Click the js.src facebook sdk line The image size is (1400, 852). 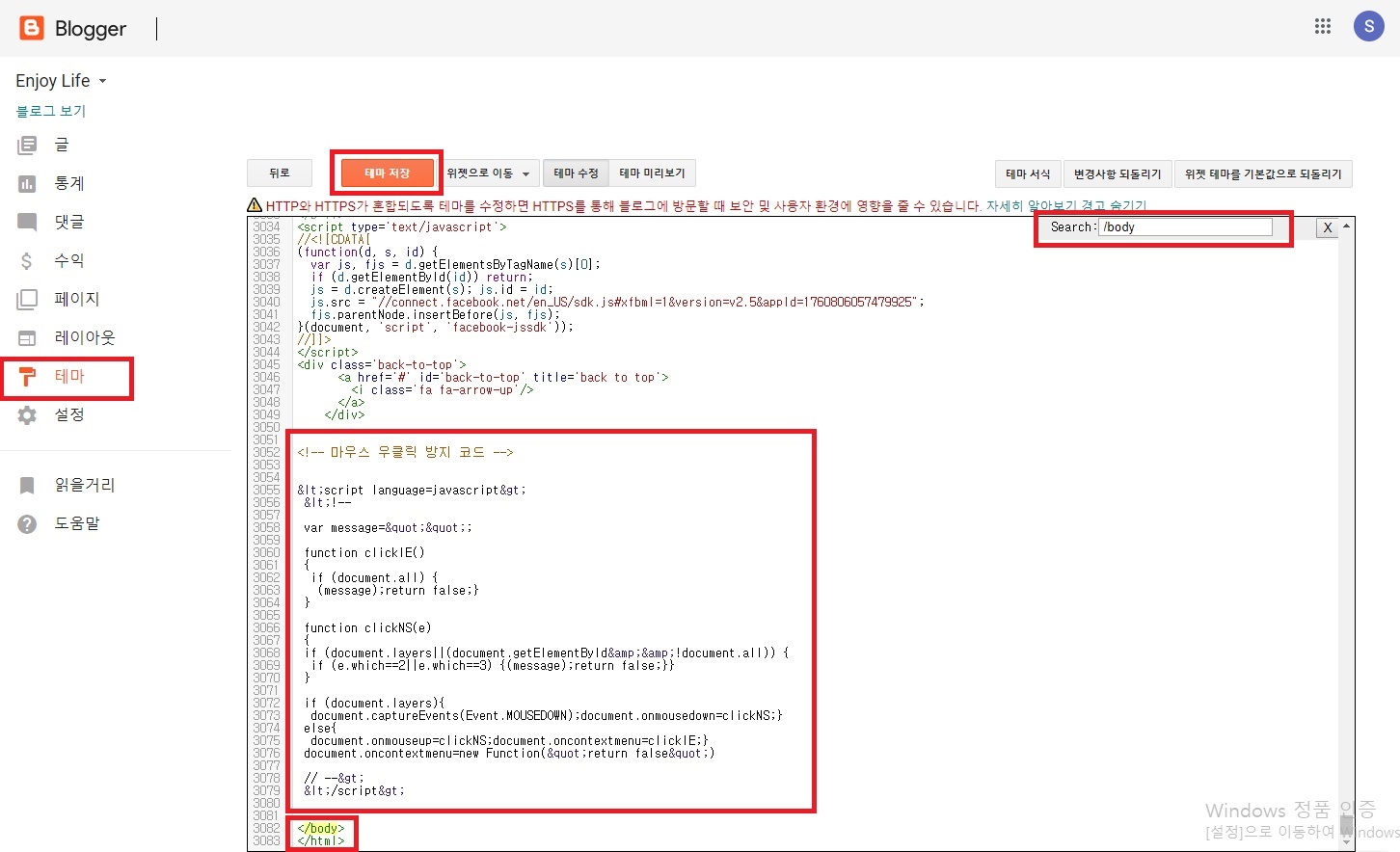617,302
